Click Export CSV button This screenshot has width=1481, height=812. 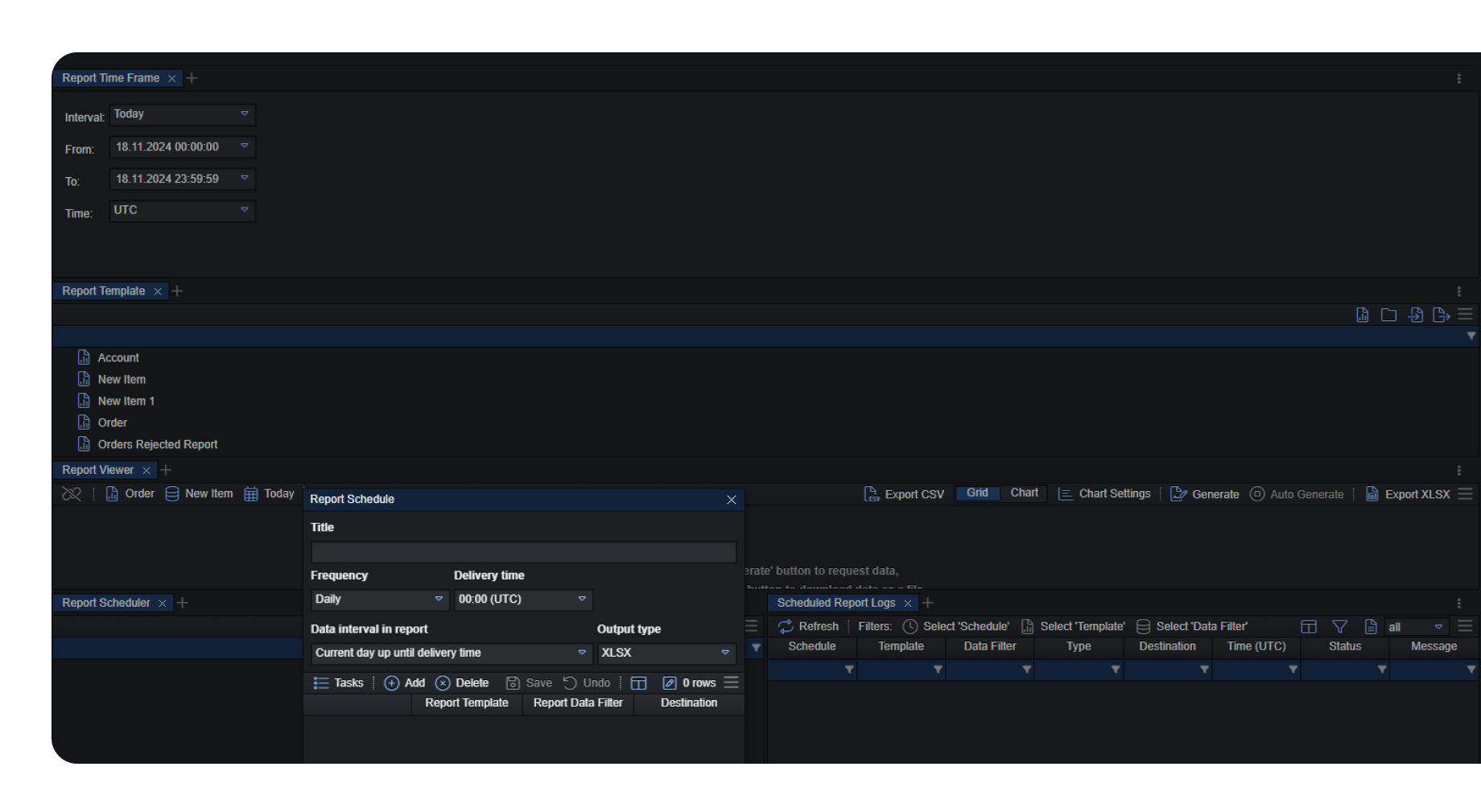point(903,494)
